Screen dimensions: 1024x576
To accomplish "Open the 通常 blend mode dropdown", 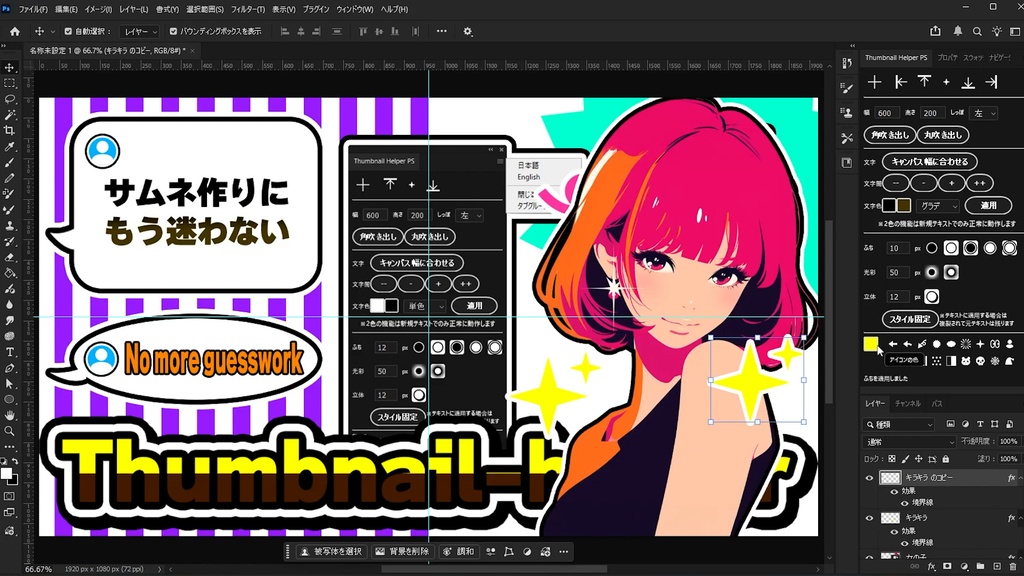I will [910, 442].
